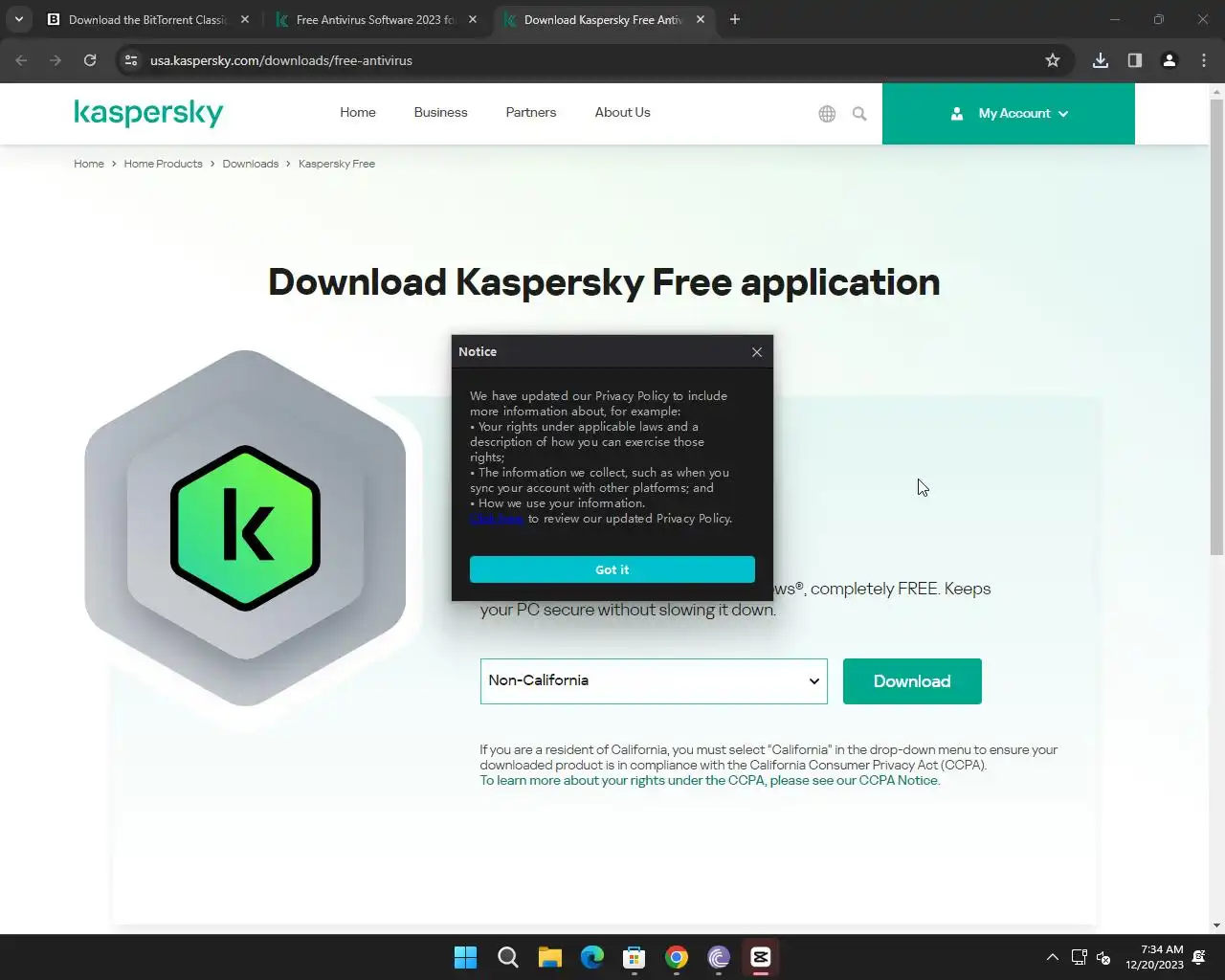Follow the Click here privacy policy link

[497, 519]
